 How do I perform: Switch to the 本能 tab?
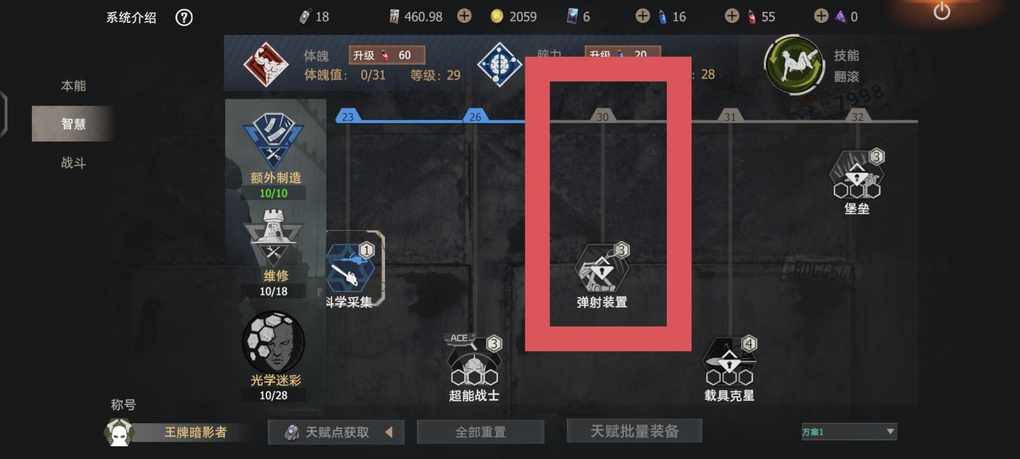point(74,86)
